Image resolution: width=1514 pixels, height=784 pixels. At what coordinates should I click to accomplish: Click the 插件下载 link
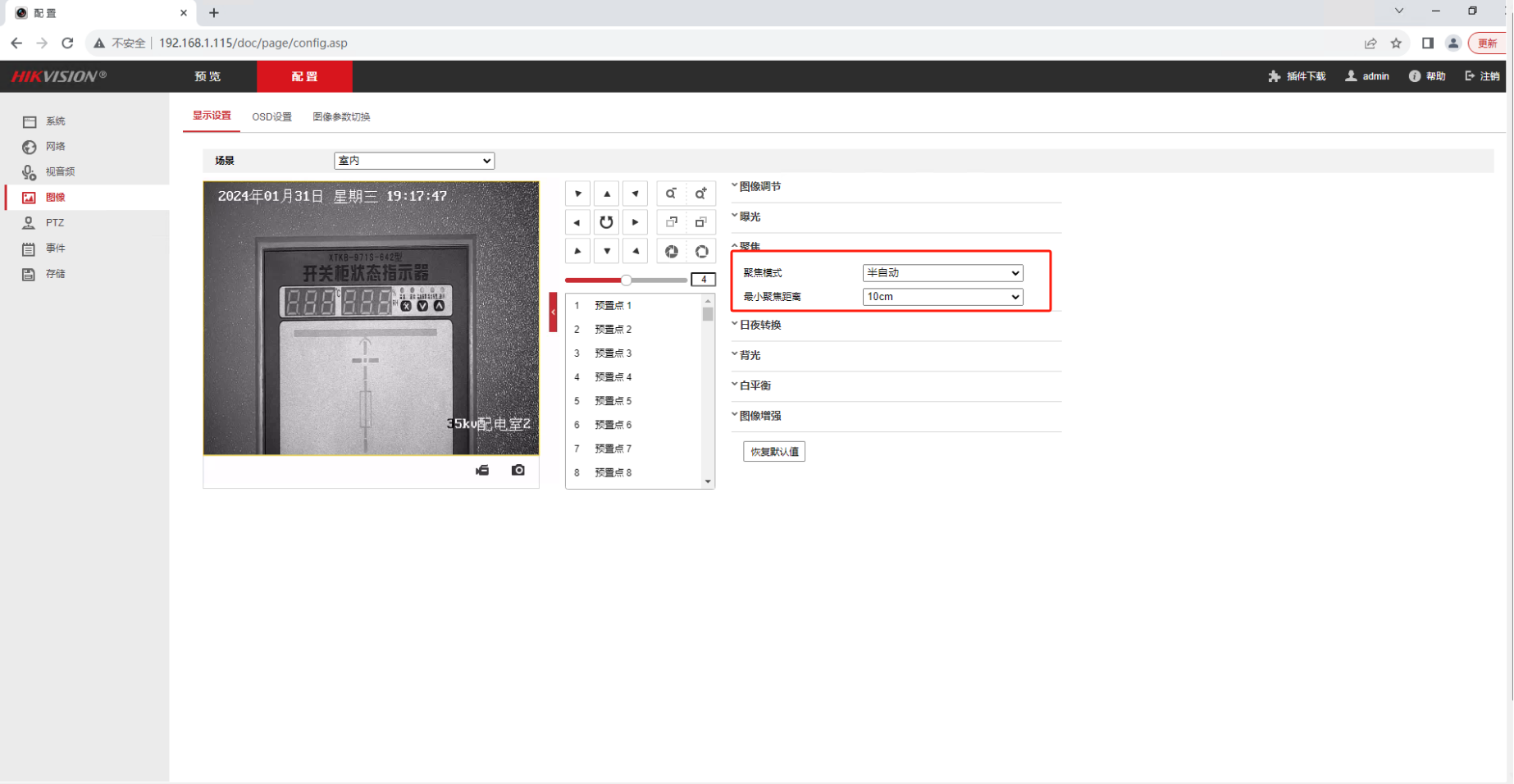point(1297,76)
